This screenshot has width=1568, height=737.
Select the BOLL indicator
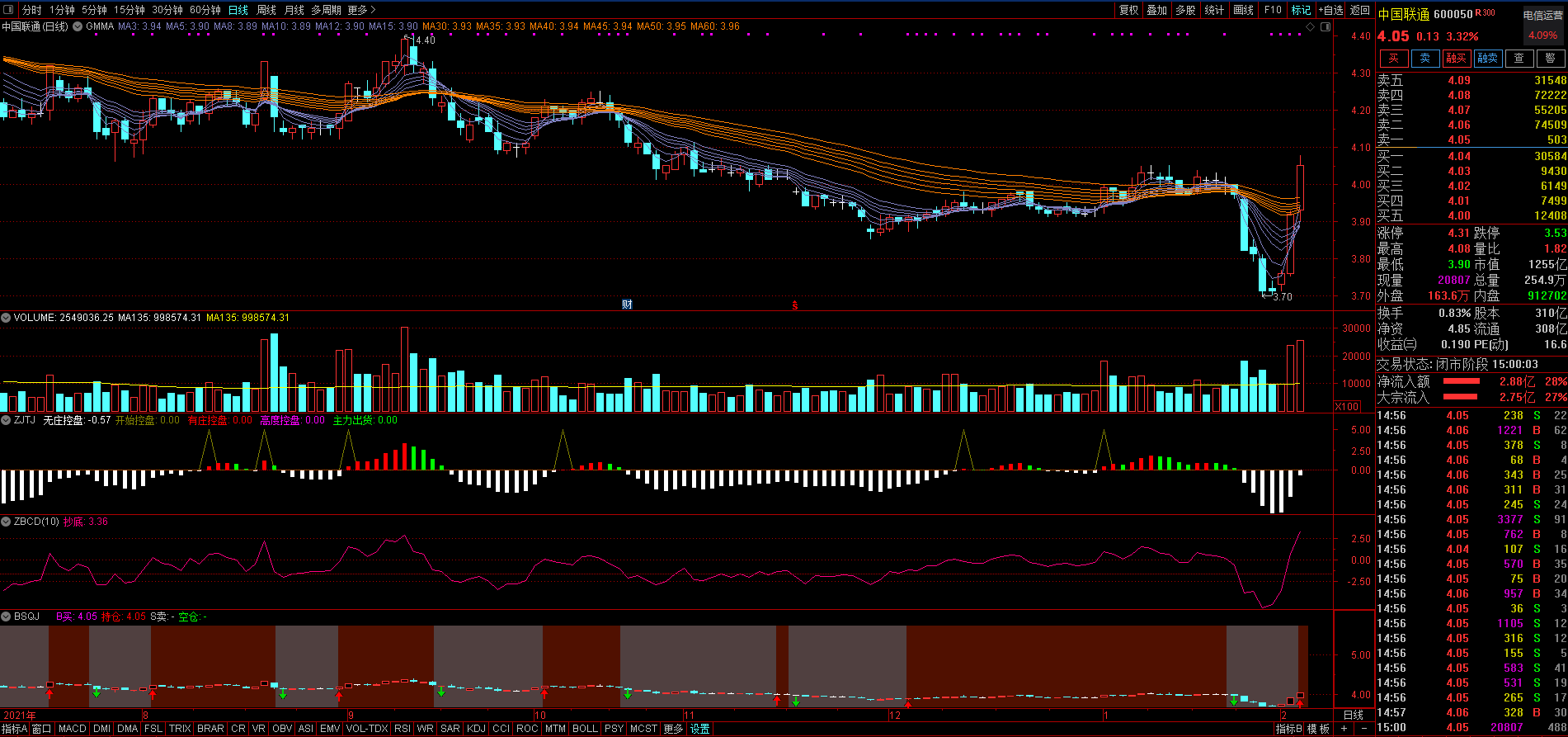tap(585, 729)
